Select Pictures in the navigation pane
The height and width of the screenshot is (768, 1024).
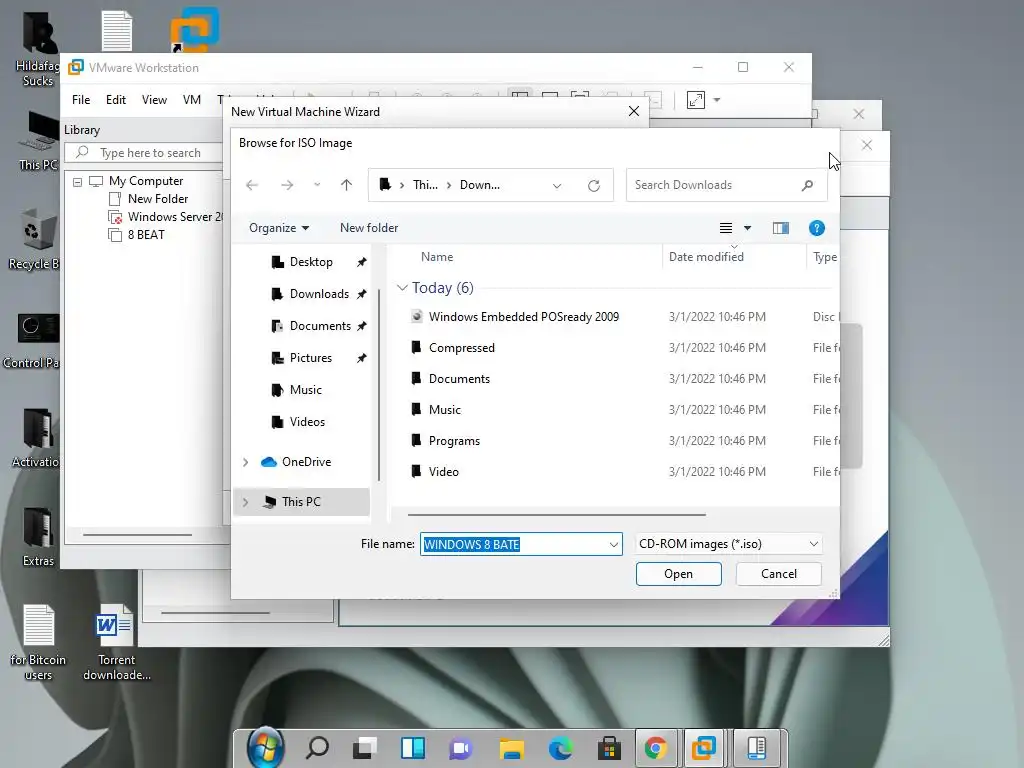click(311, 358)
